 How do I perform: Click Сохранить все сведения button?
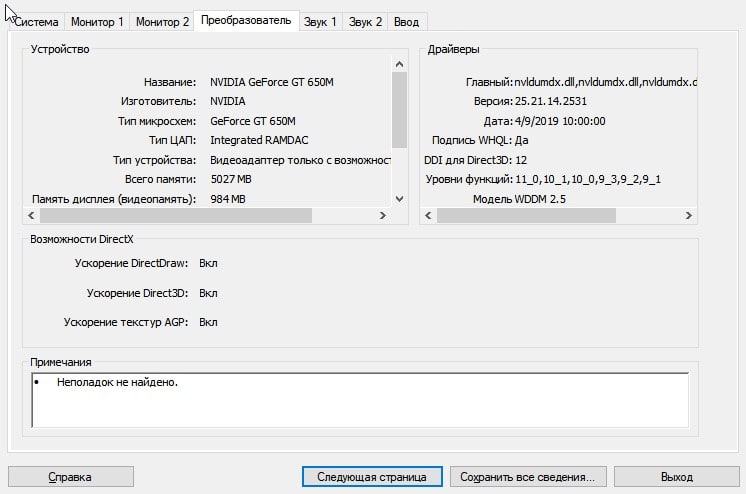(x=528, y=477)
